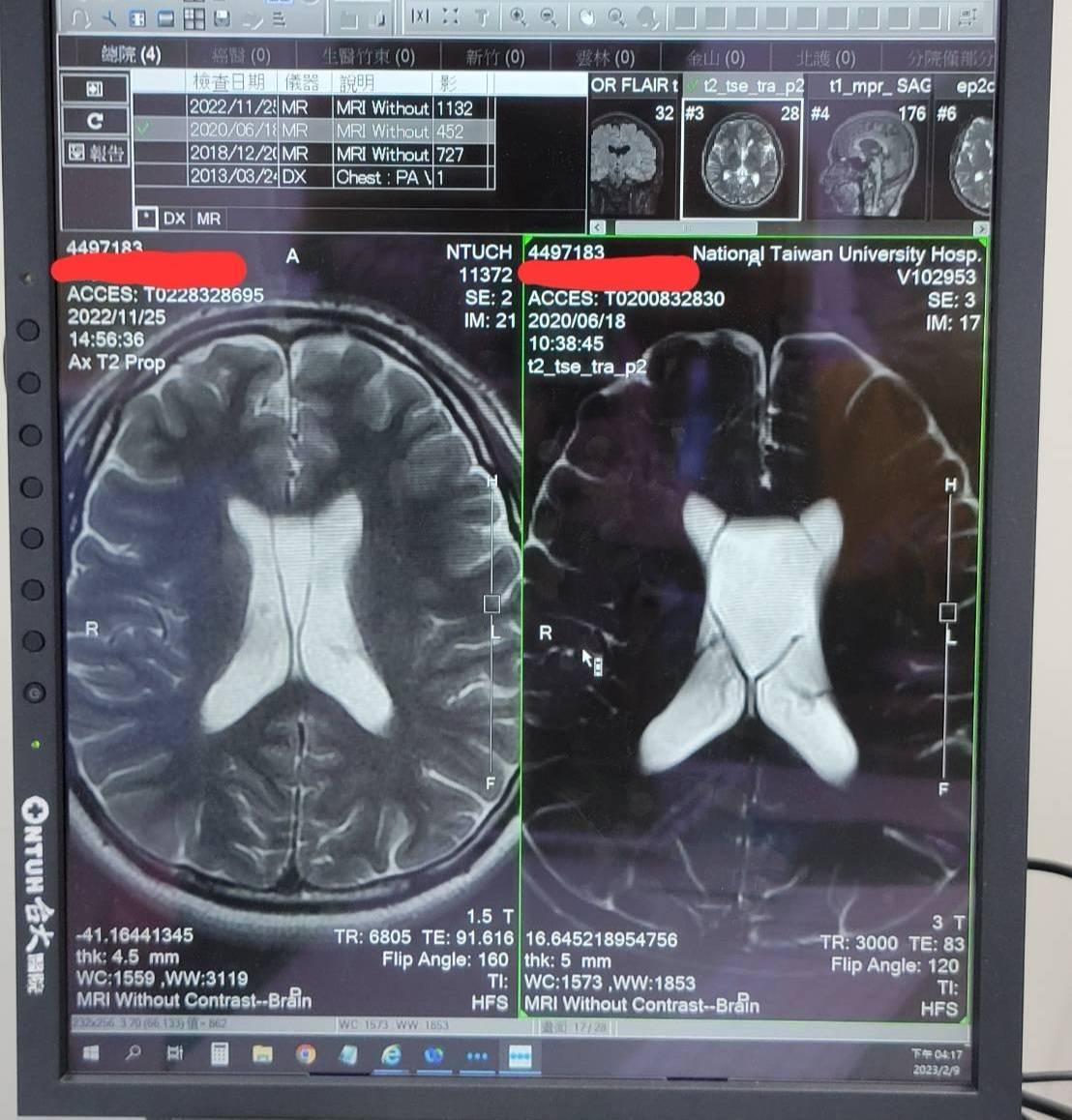Viewport: 1072px width, 1120px height.
Task: Click the zoom in magnifier toolbar icon
Action: pyautogui.click(x=519, y=17)
